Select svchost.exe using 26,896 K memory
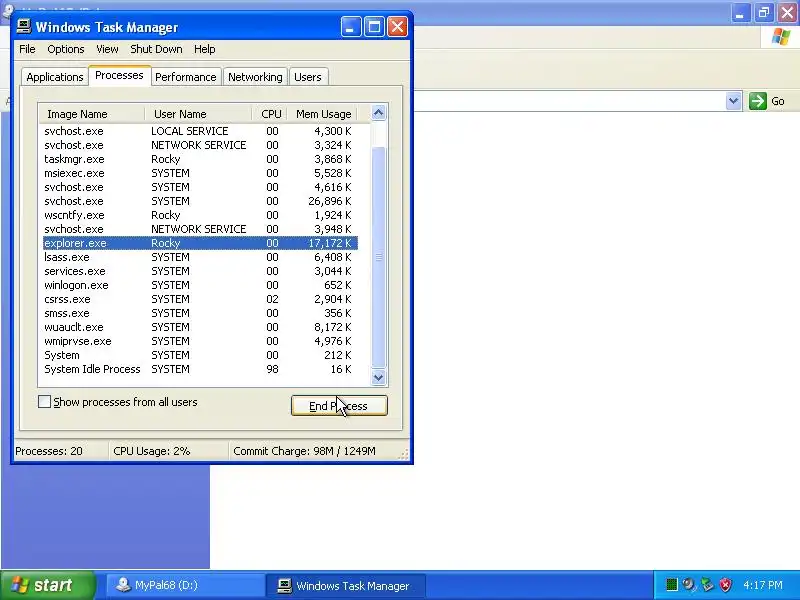The height and width of the screenshot is (600, 800). (200, 201)
